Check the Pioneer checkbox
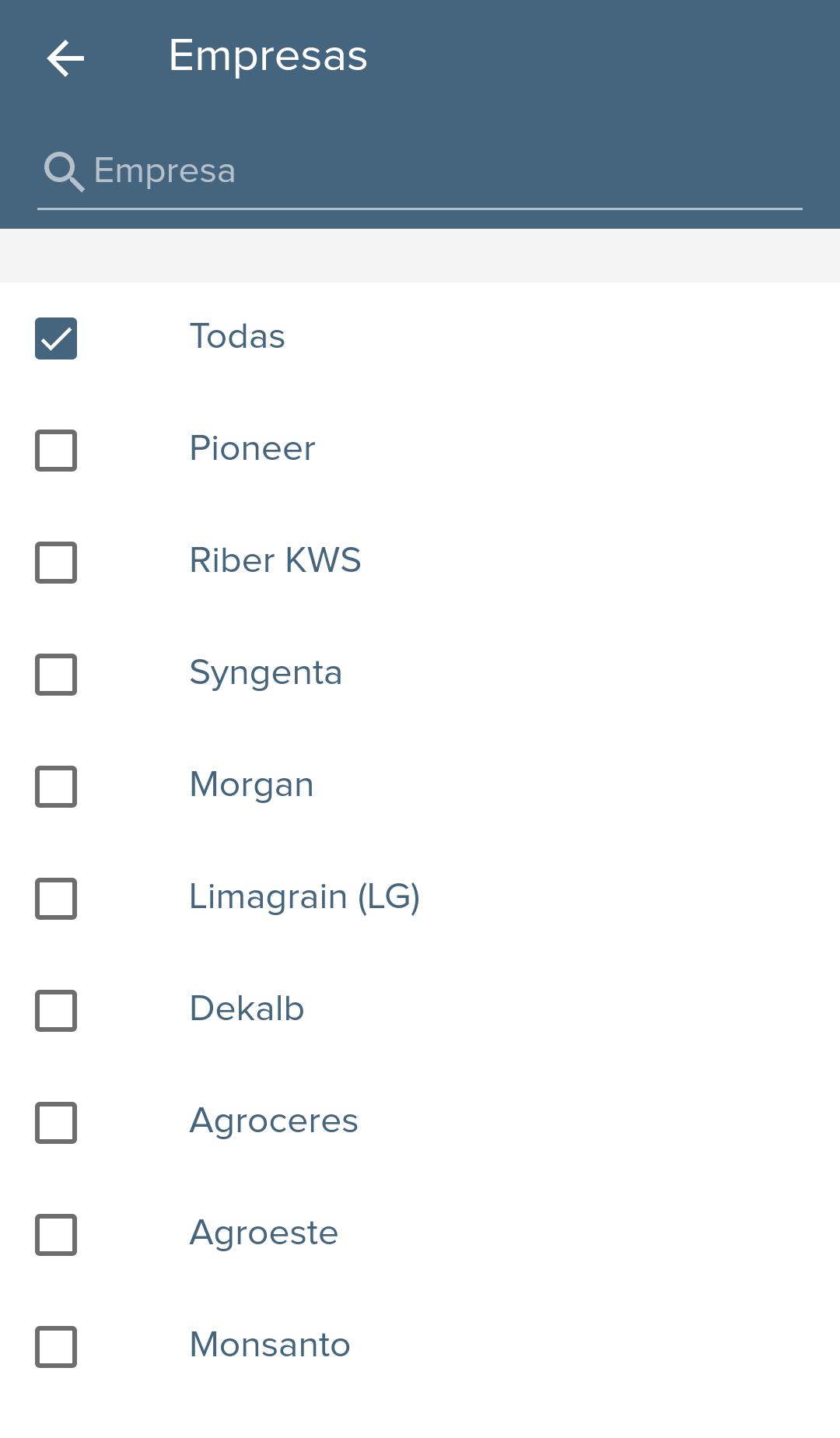 point(56,451)
